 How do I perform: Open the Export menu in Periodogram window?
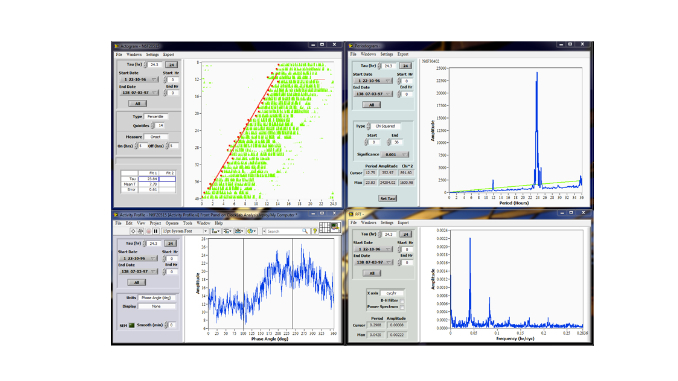pos(403,54)
